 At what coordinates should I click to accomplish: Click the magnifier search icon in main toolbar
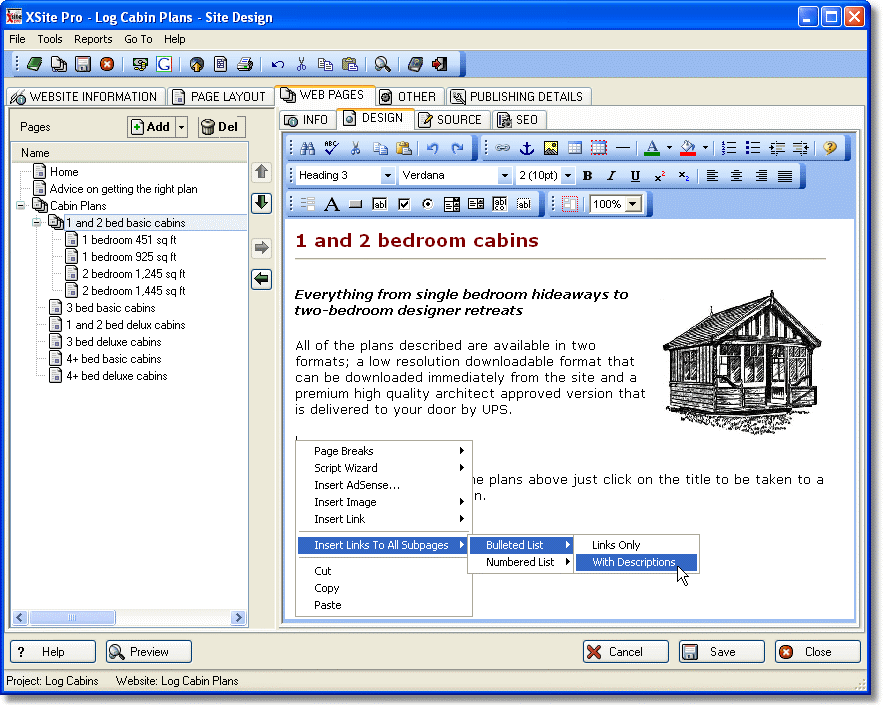pos(382,64)
